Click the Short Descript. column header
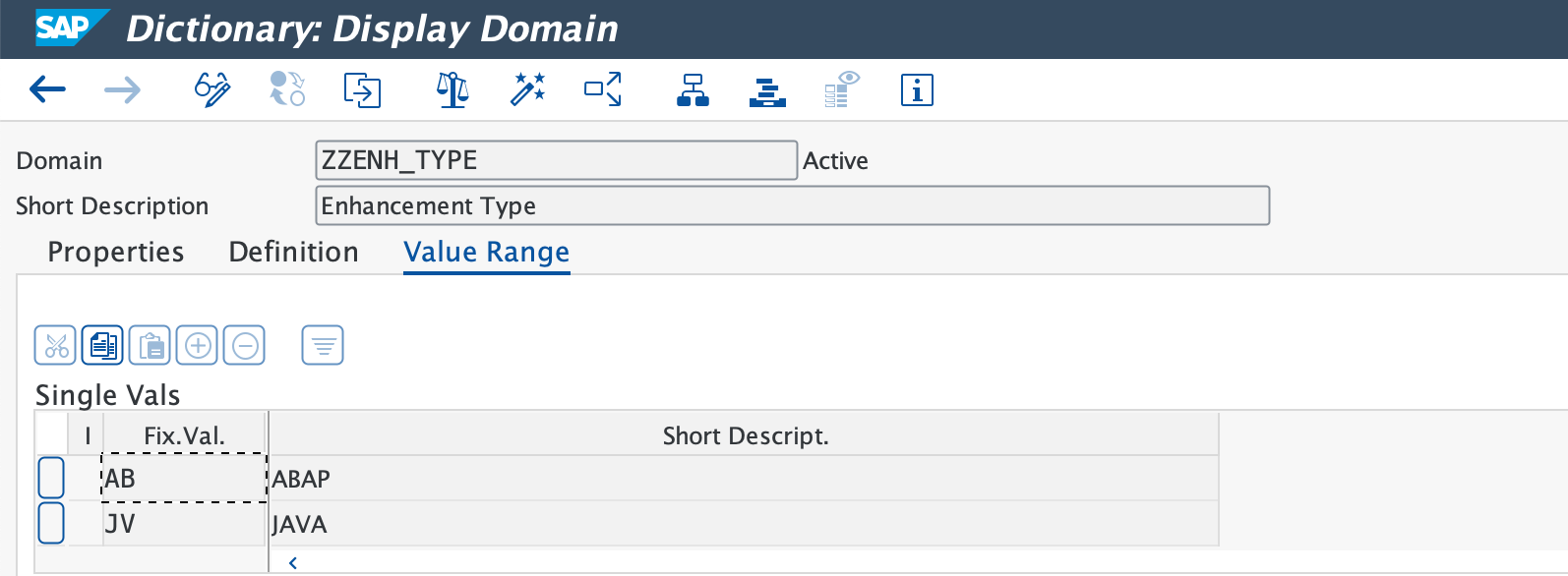This screenshot has height=576, width=1568. [x=745, y=435]
